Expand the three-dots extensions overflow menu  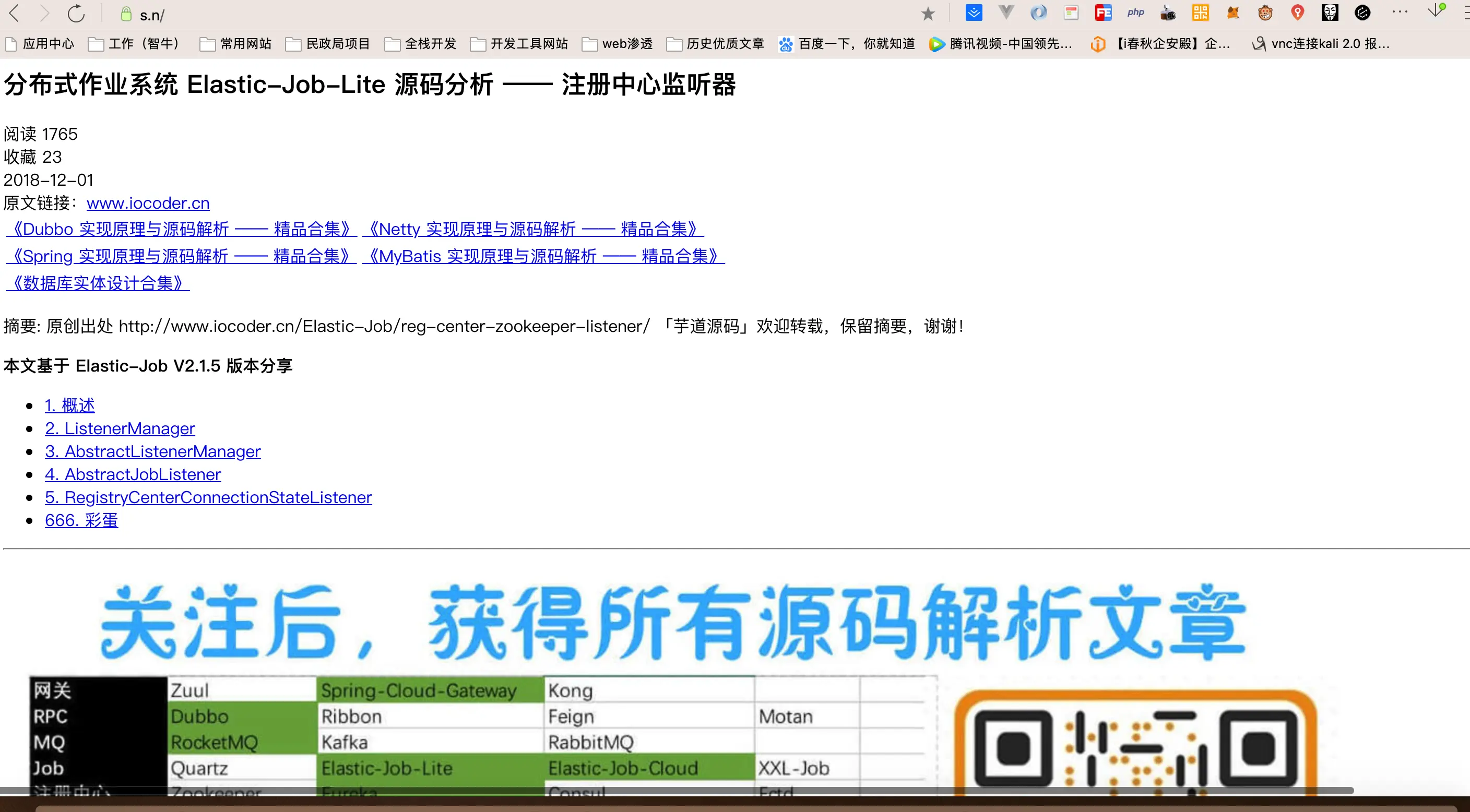pos(1400,13)
